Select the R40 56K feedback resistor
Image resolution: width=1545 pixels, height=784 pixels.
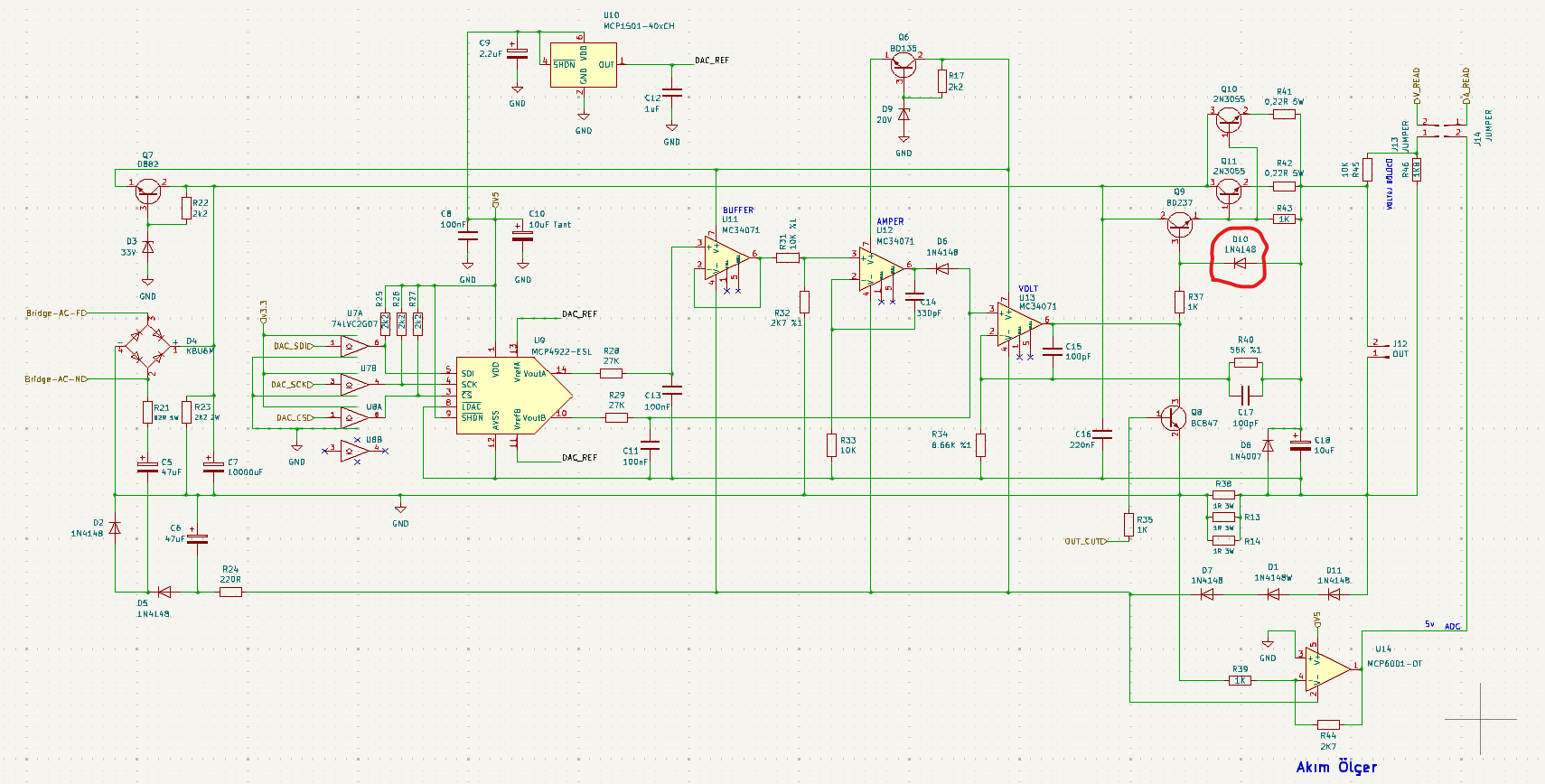[x=1246, y=362]
